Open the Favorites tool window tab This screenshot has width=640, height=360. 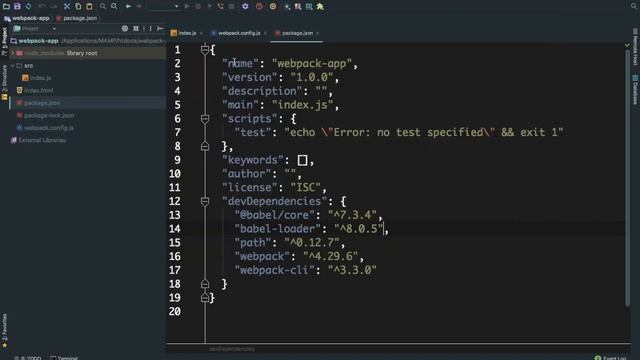click(x=4, y=331)
